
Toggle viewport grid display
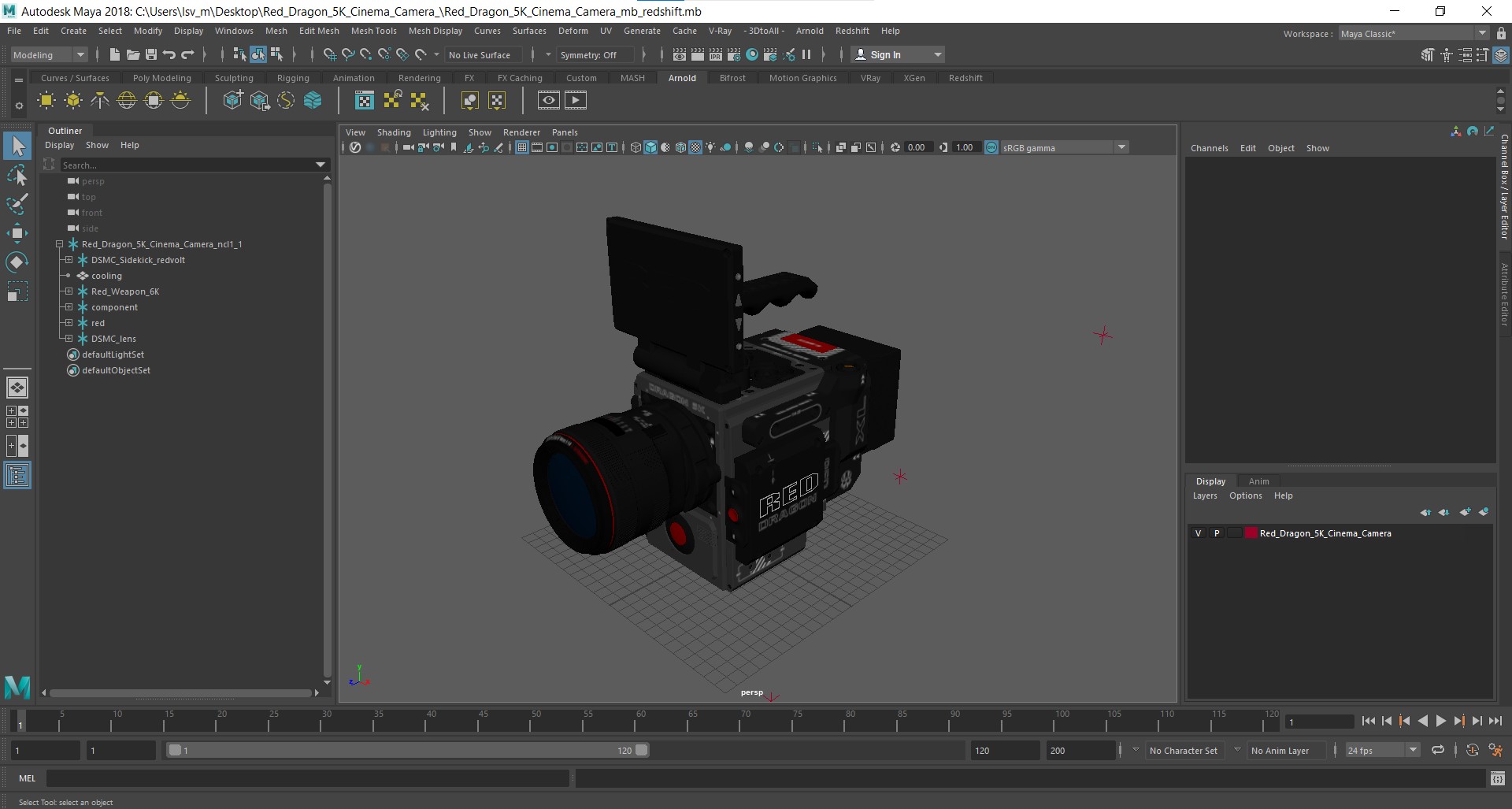click(521, 147)
